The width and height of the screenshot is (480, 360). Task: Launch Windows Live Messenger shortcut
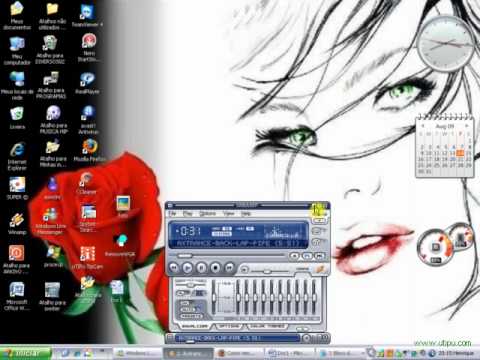tap(51, 221)
